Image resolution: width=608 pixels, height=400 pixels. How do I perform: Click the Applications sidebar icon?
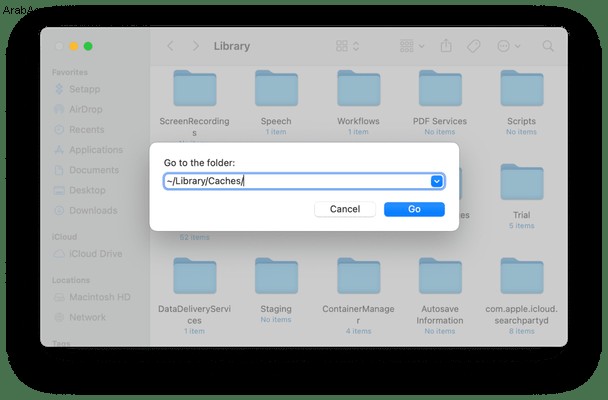pos(59,150)
